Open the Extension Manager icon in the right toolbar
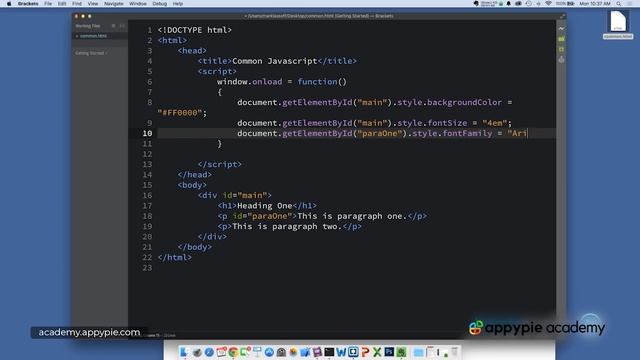The height and width of the screenshot is (360, 640). pyautogui.click(x=561, y=39)
